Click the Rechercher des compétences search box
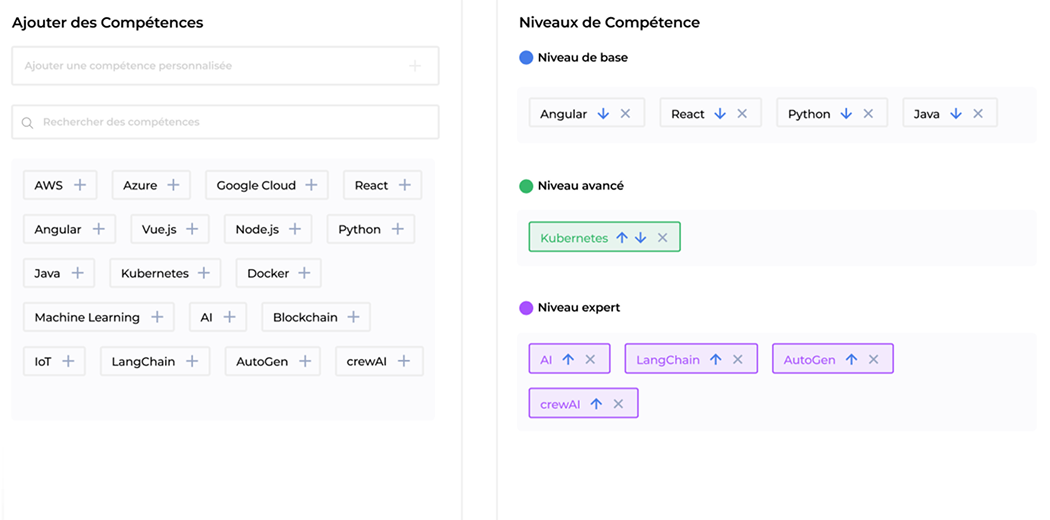 (225, 122)
